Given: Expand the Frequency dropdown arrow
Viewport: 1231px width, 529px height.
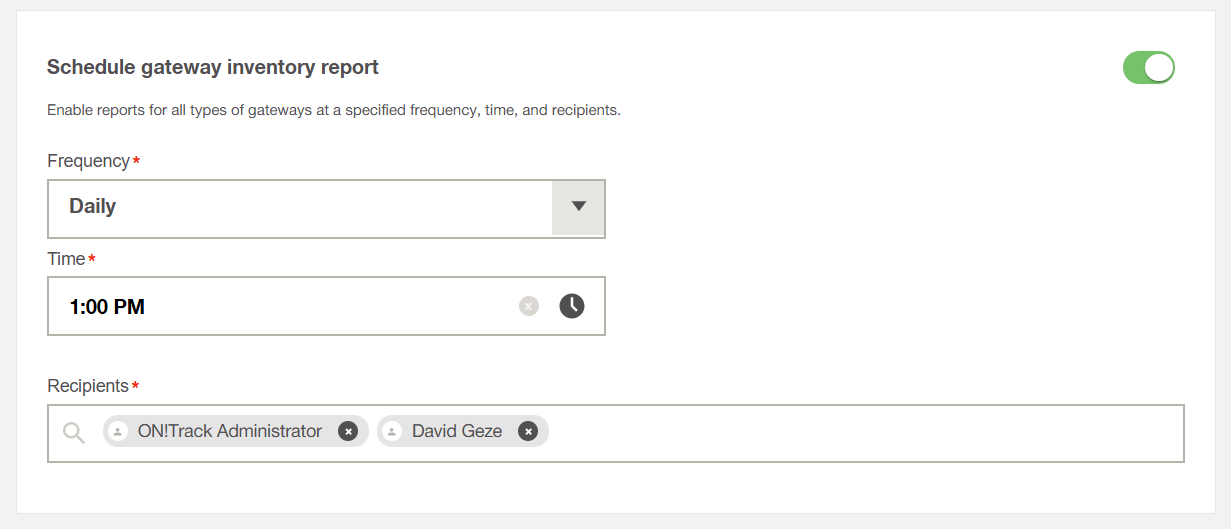Looking at the screenshot, I should (578, 207).
